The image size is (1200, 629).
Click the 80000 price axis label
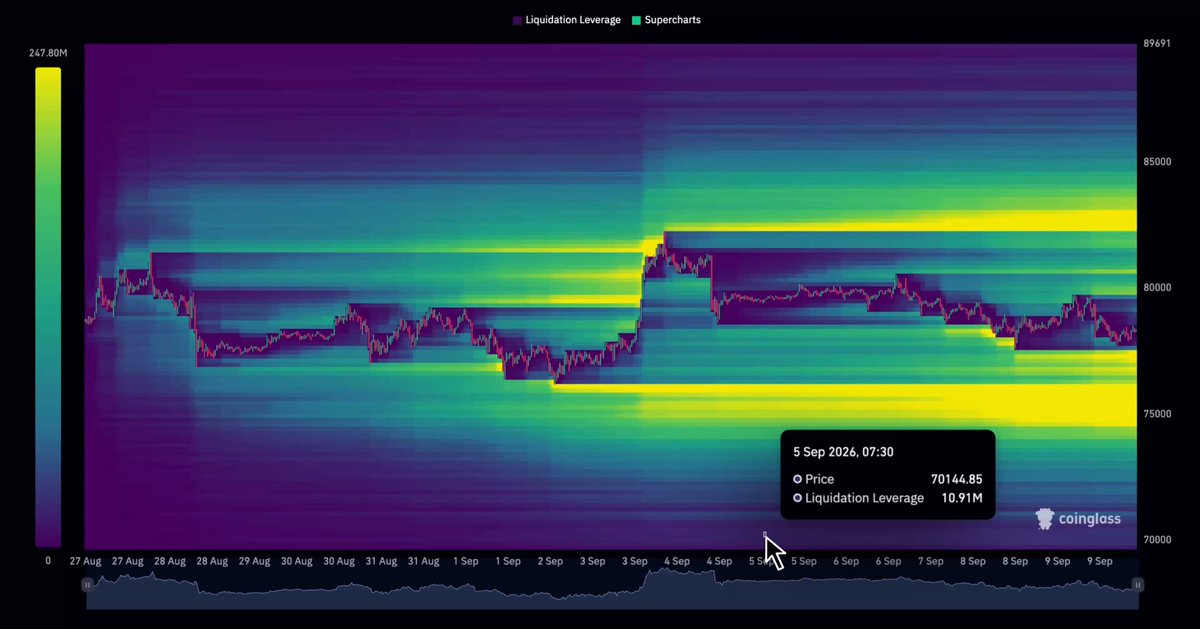coord(1157,288)
